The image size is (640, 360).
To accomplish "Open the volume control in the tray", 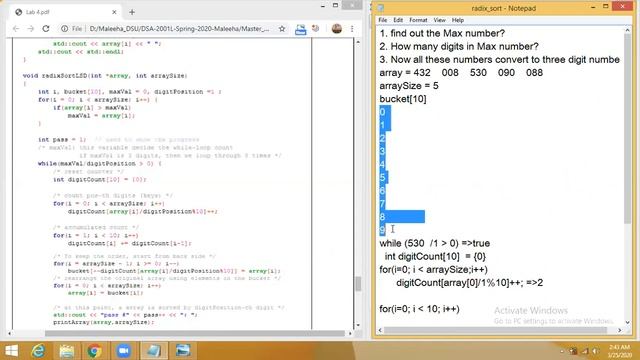I will [x=596, y=351].
